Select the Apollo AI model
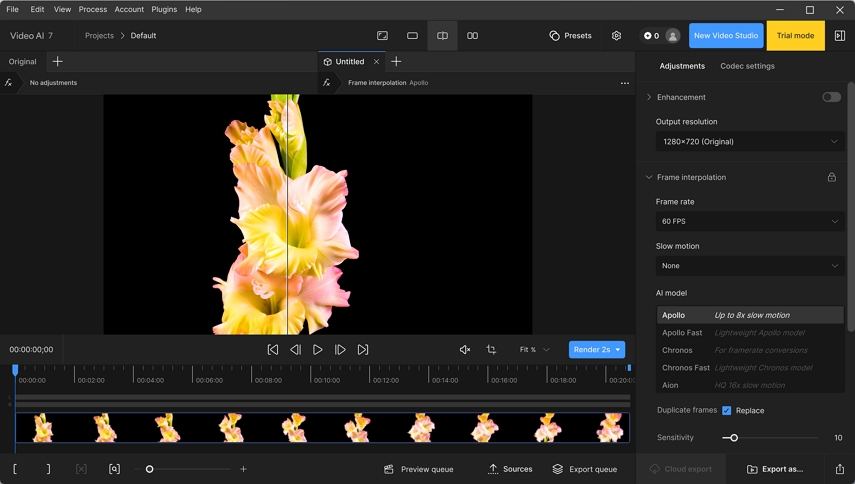 (x=750, y=315)
